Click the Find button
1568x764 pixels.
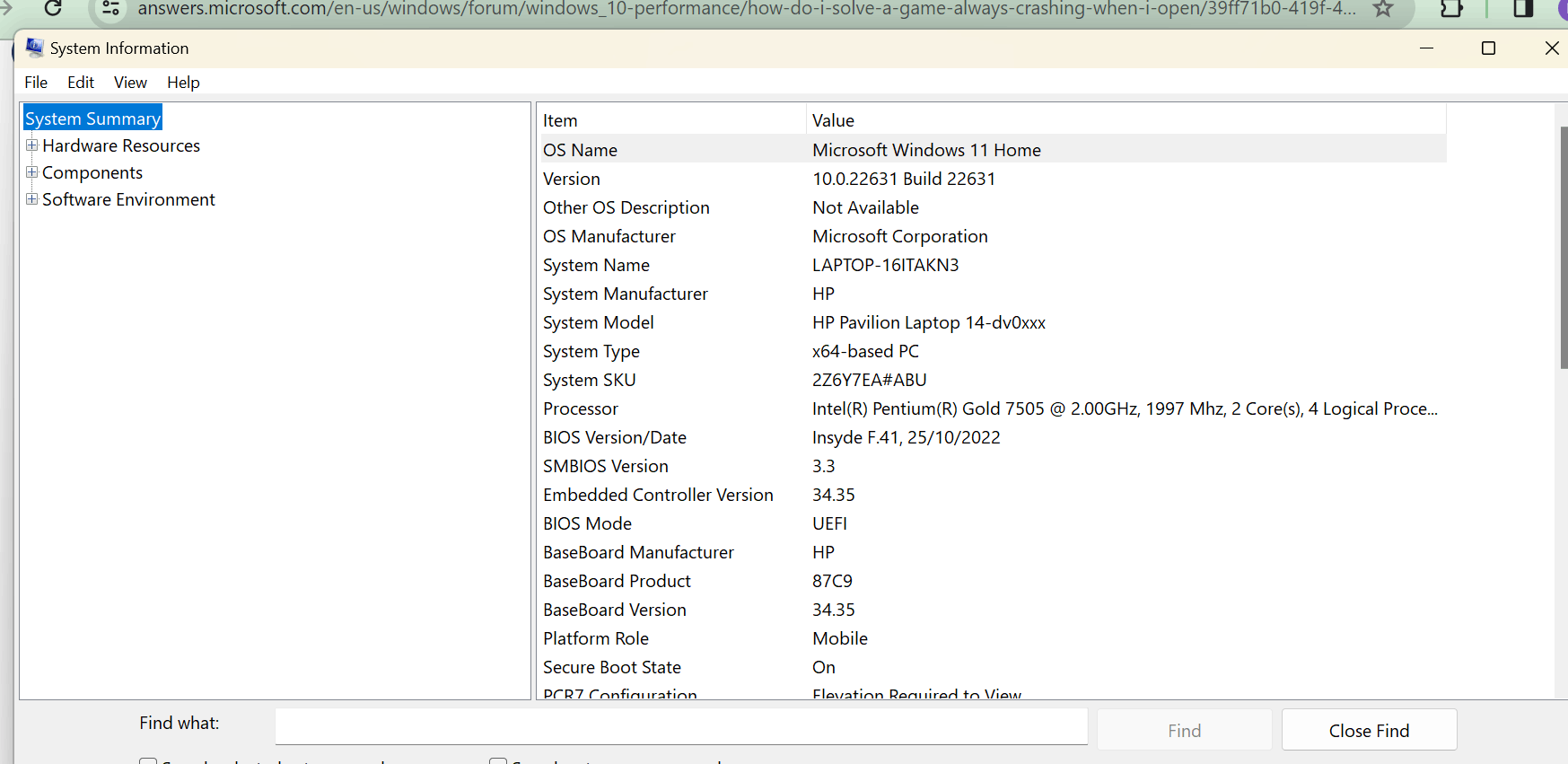point(1184,730)
